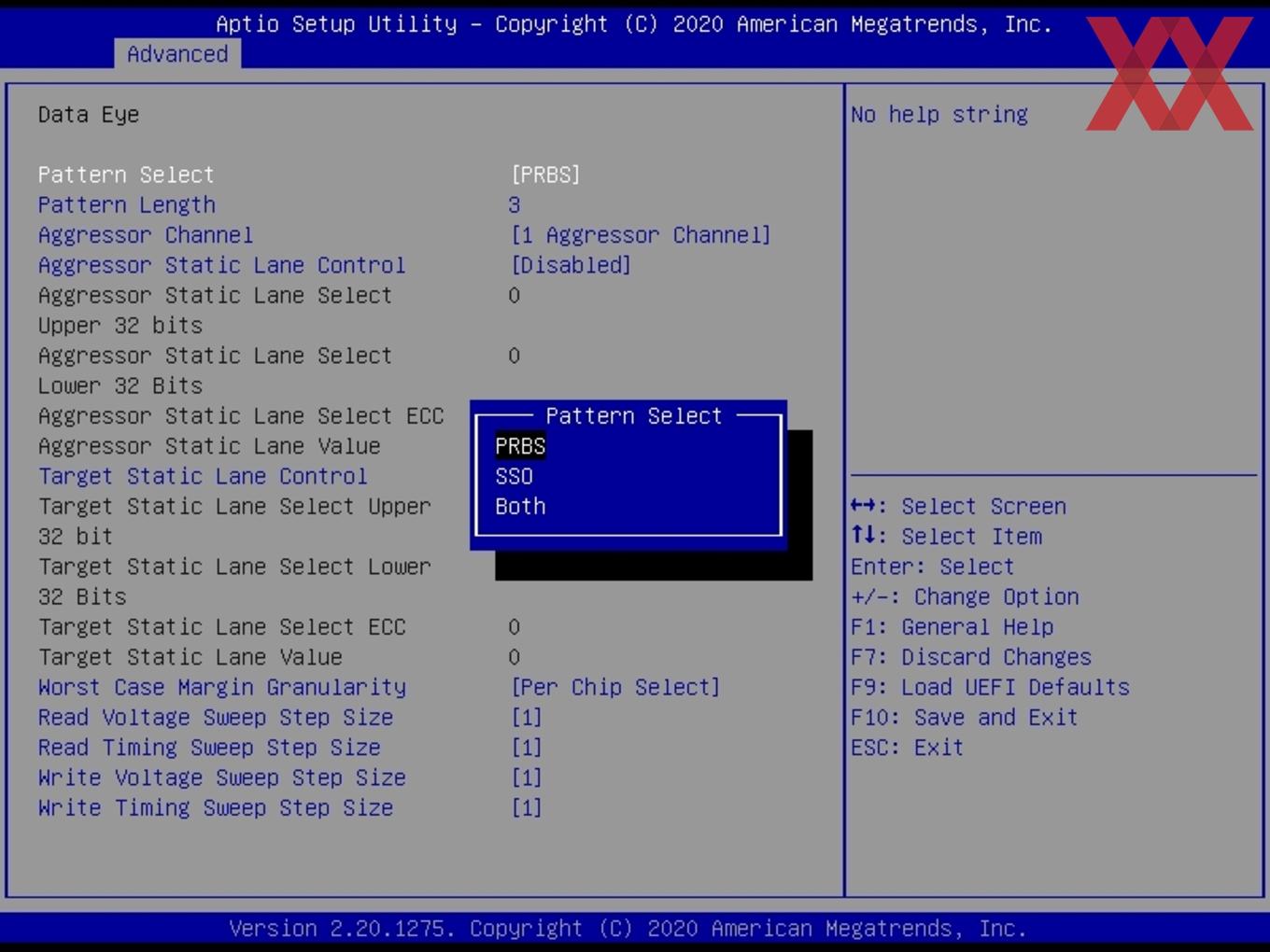Click Aggressor Static Lane Select Upper 32 bits

(x=215, y=310)
